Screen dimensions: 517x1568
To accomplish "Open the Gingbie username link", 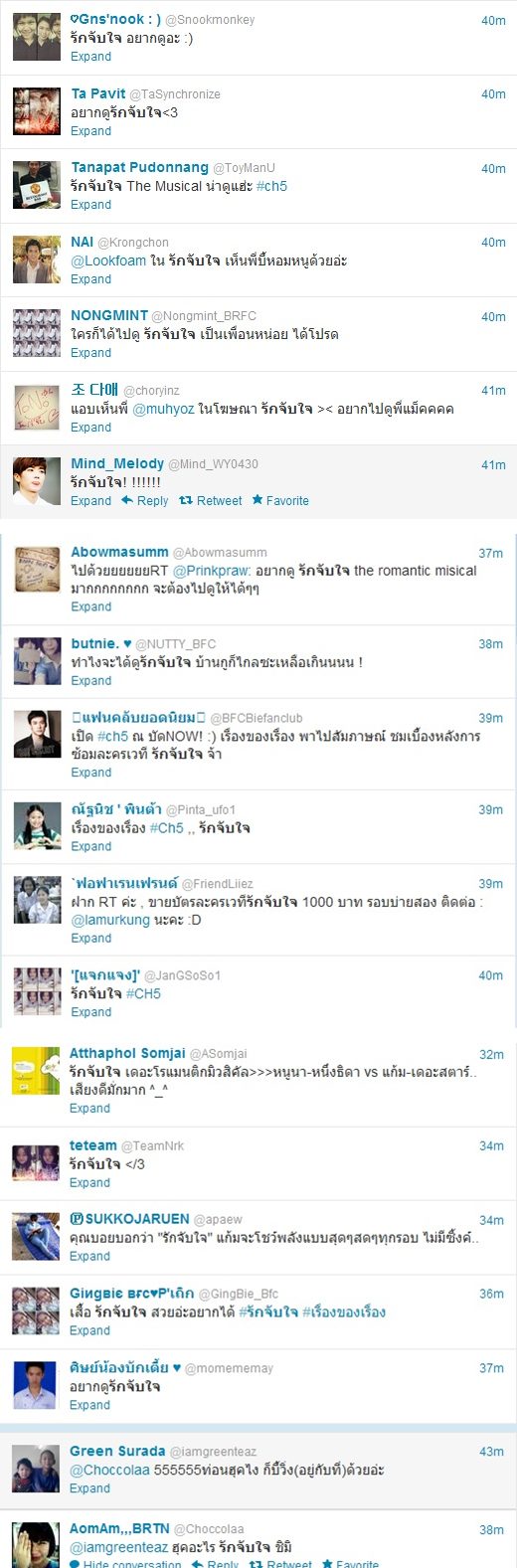I will pos(131,1294).
